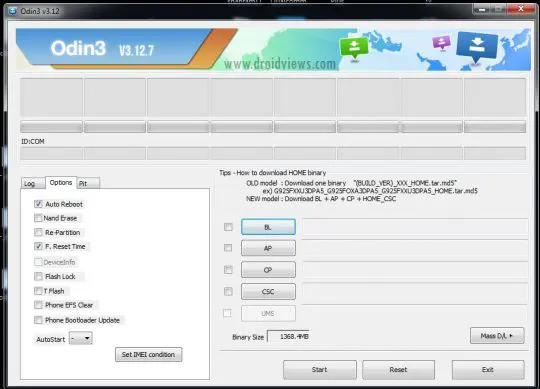The image size is (540, 389).
Task: Click the 'Tips - How to download HOME binary' text
Action: click(273, 173)
